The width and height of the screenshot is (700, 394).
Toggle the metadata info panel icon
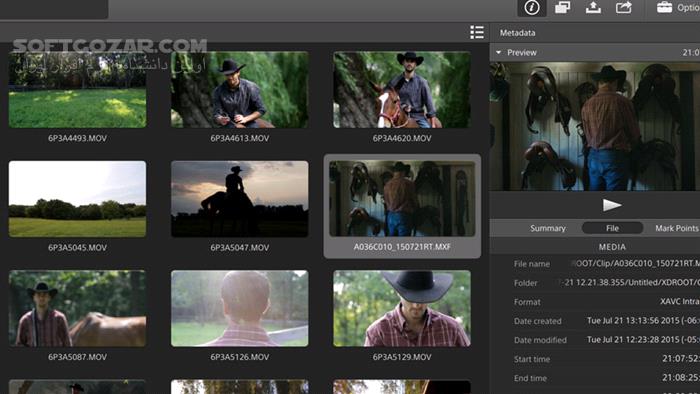(532, 8)
